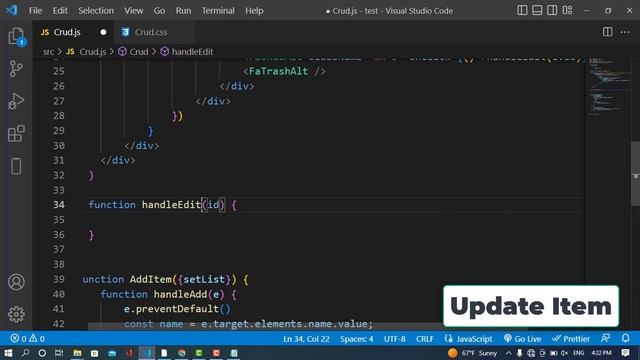The height and width of the screenshot is (360, 640).
Task: Open the Help menu
Action: 254,11
